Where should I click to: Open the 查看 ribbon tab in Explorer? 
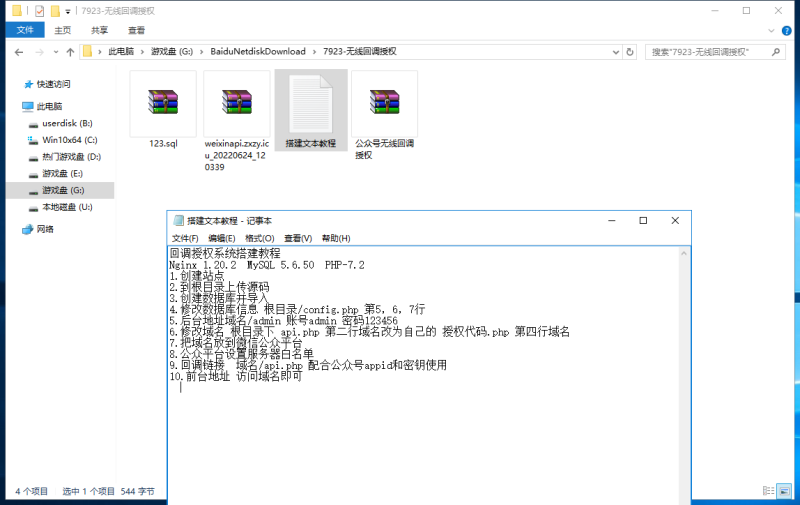(136, 30)
